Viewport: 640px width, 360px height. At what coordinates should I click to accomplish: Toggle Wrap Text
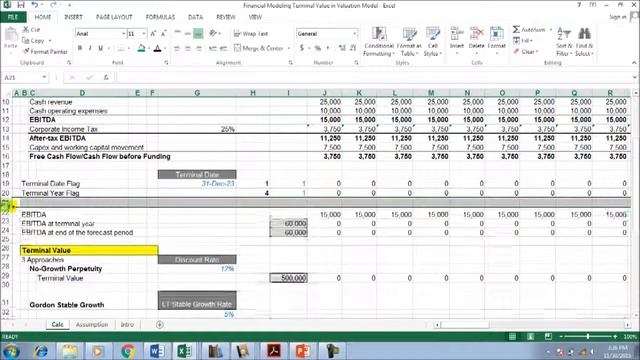(251, 33)
